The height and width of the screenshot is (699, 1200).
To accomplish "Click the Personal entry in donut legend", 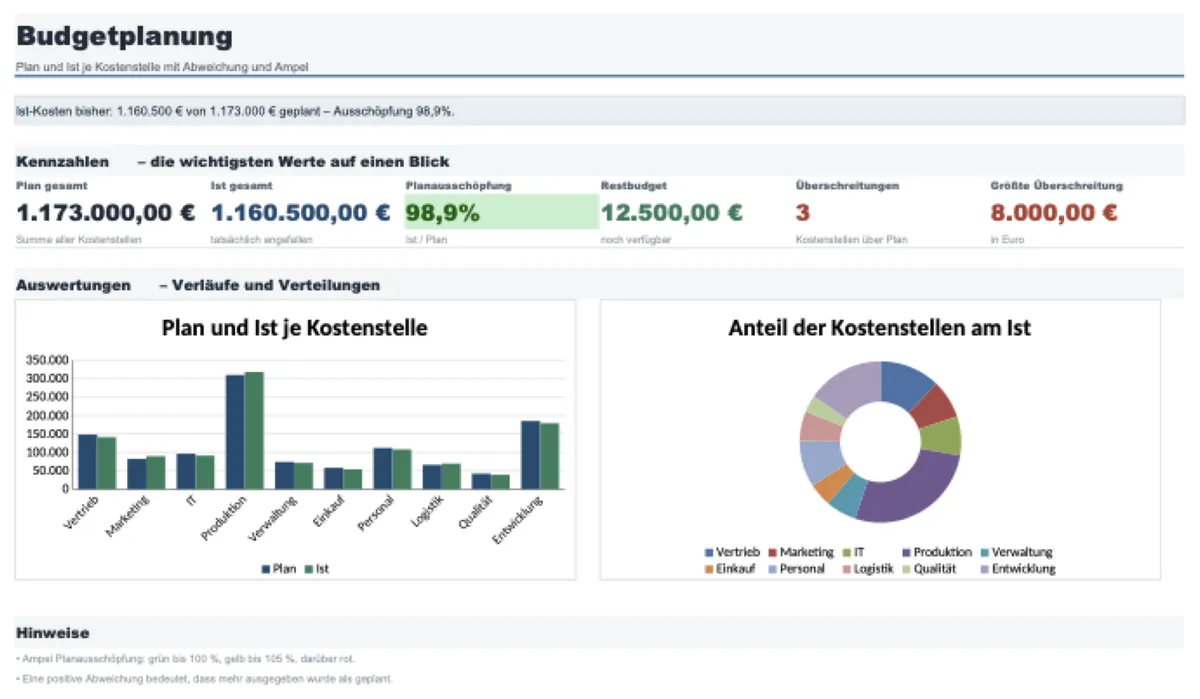I will click(x=797, y=569).
